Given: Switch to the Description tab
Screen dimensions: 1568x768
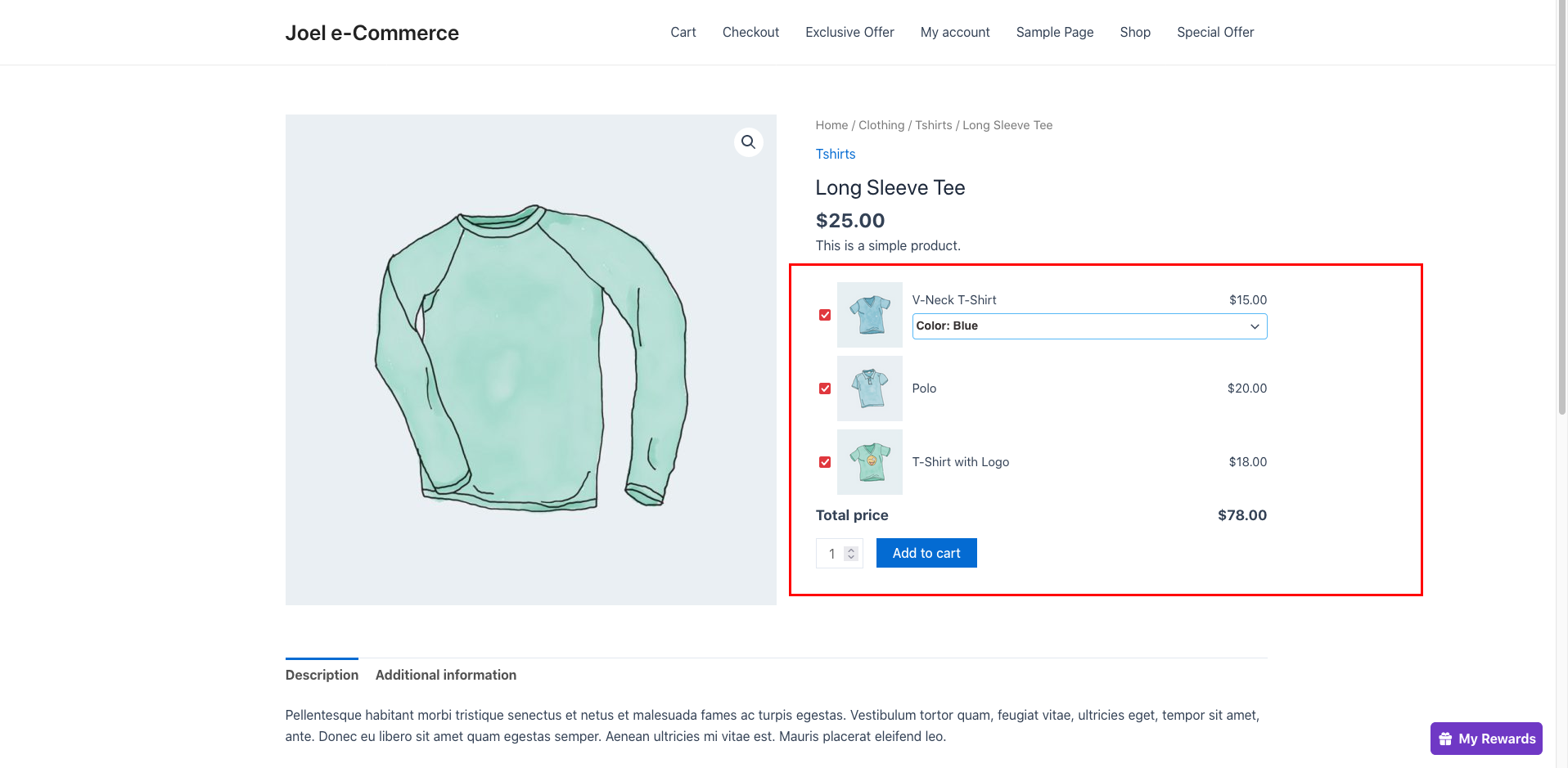Looking at the screenshot, I should pos(322,675).
